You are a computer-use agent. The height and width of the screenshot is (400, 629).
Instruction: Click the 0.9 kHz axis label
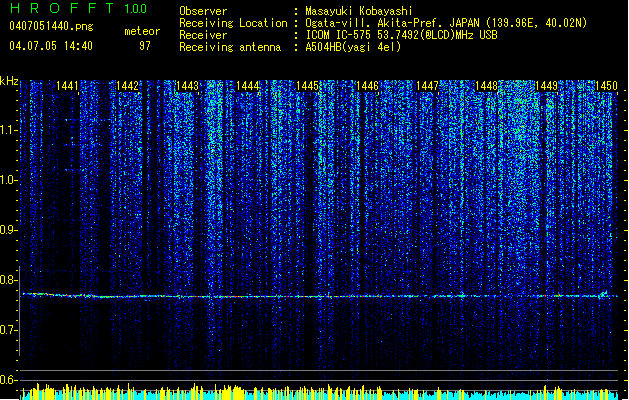click(9, 230)
